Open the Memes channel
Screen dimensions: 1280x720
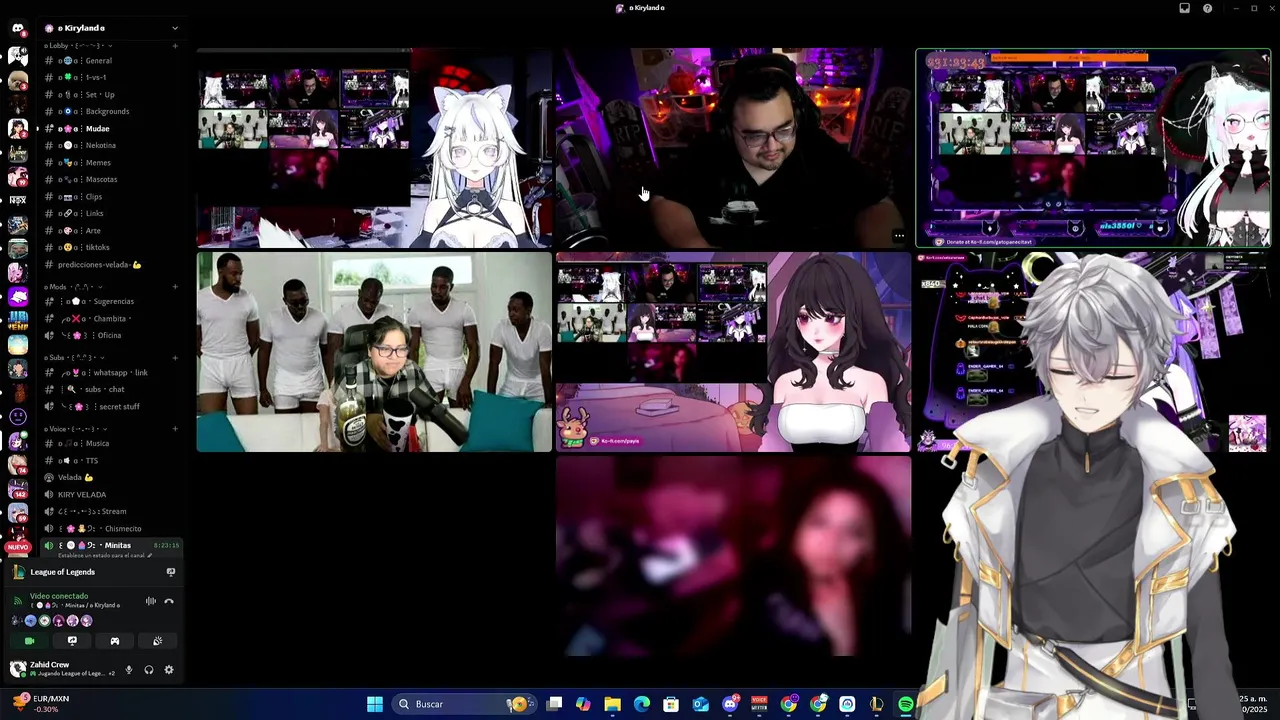tap(110, 162)
